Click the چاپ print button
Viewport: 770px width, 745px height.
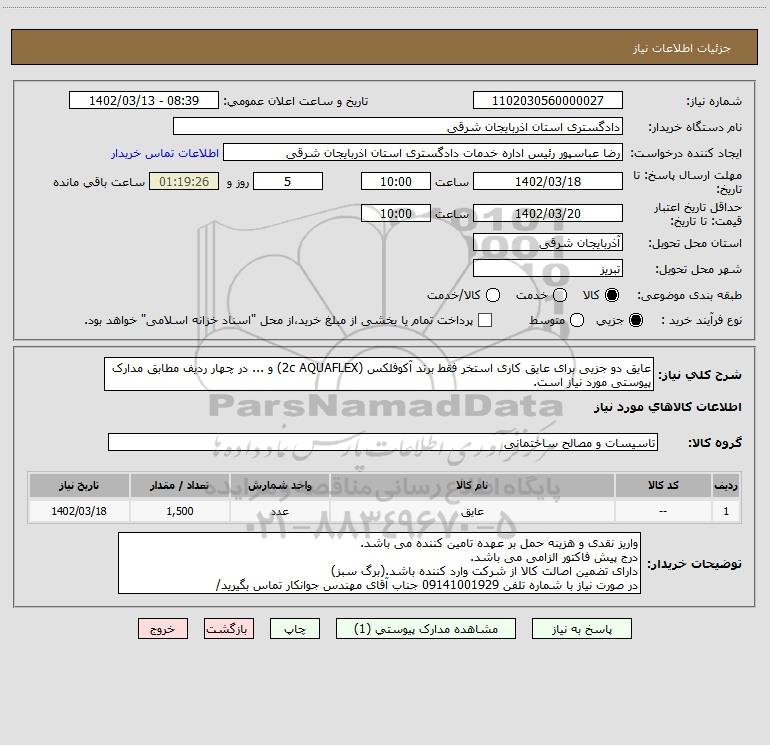tap(295, 629)
